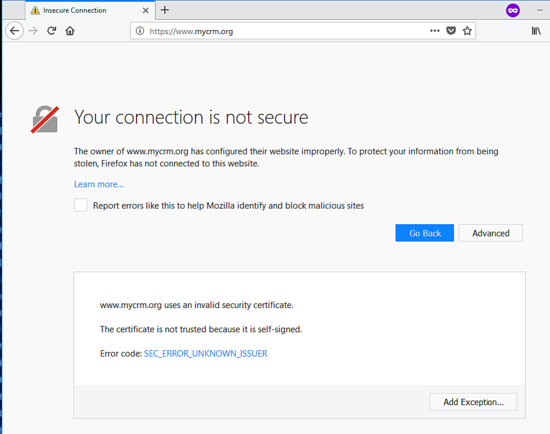Click the forward navigation arrow
The height and width of the screenshot is (434, 550).
[x=33, y=31]
